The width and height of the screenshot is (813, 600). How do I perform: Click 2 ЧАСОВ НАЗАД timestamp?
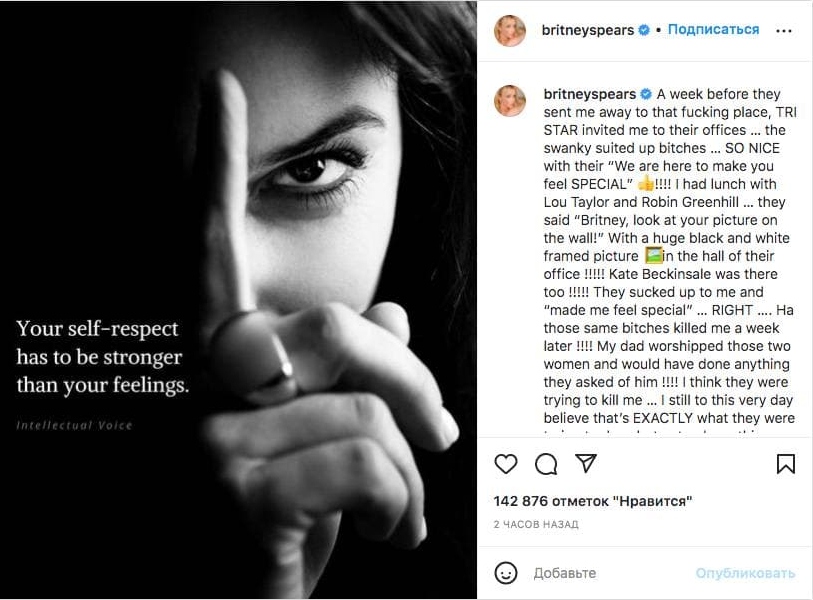[x=536, y=524]
